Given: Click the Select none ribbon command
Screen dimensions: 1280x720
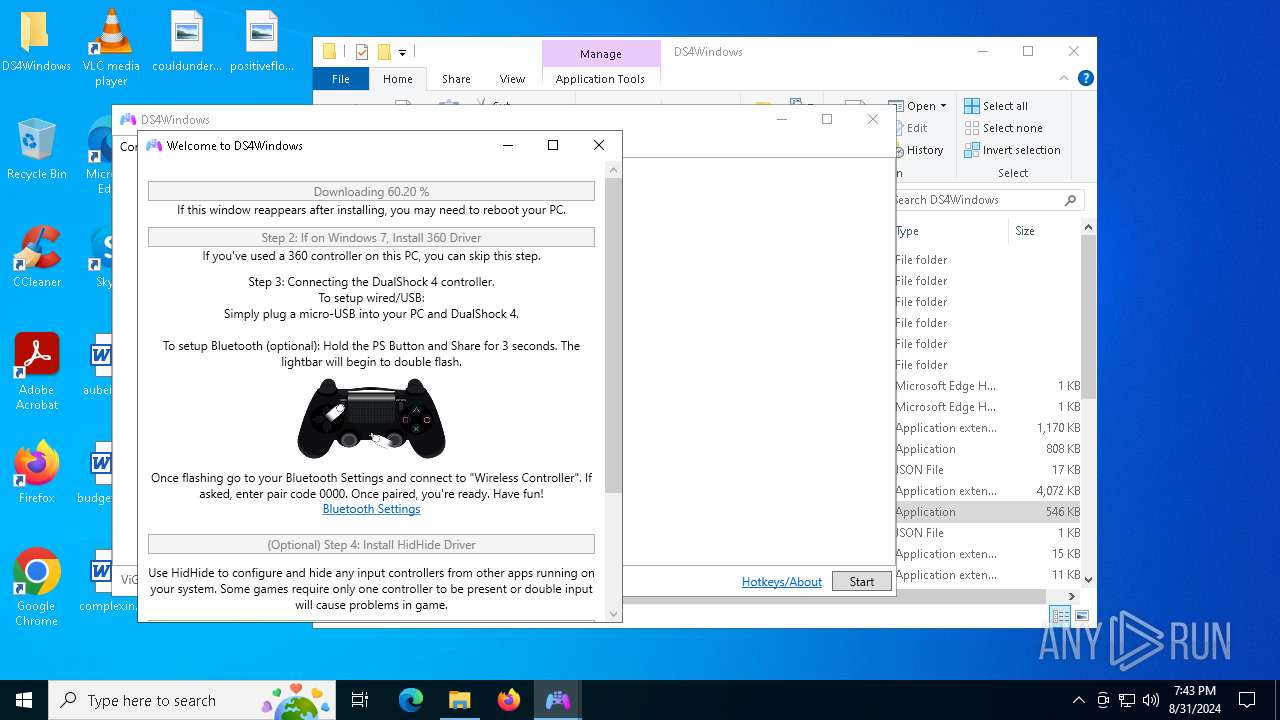Looking at the screenshot, I should 1003,128.
